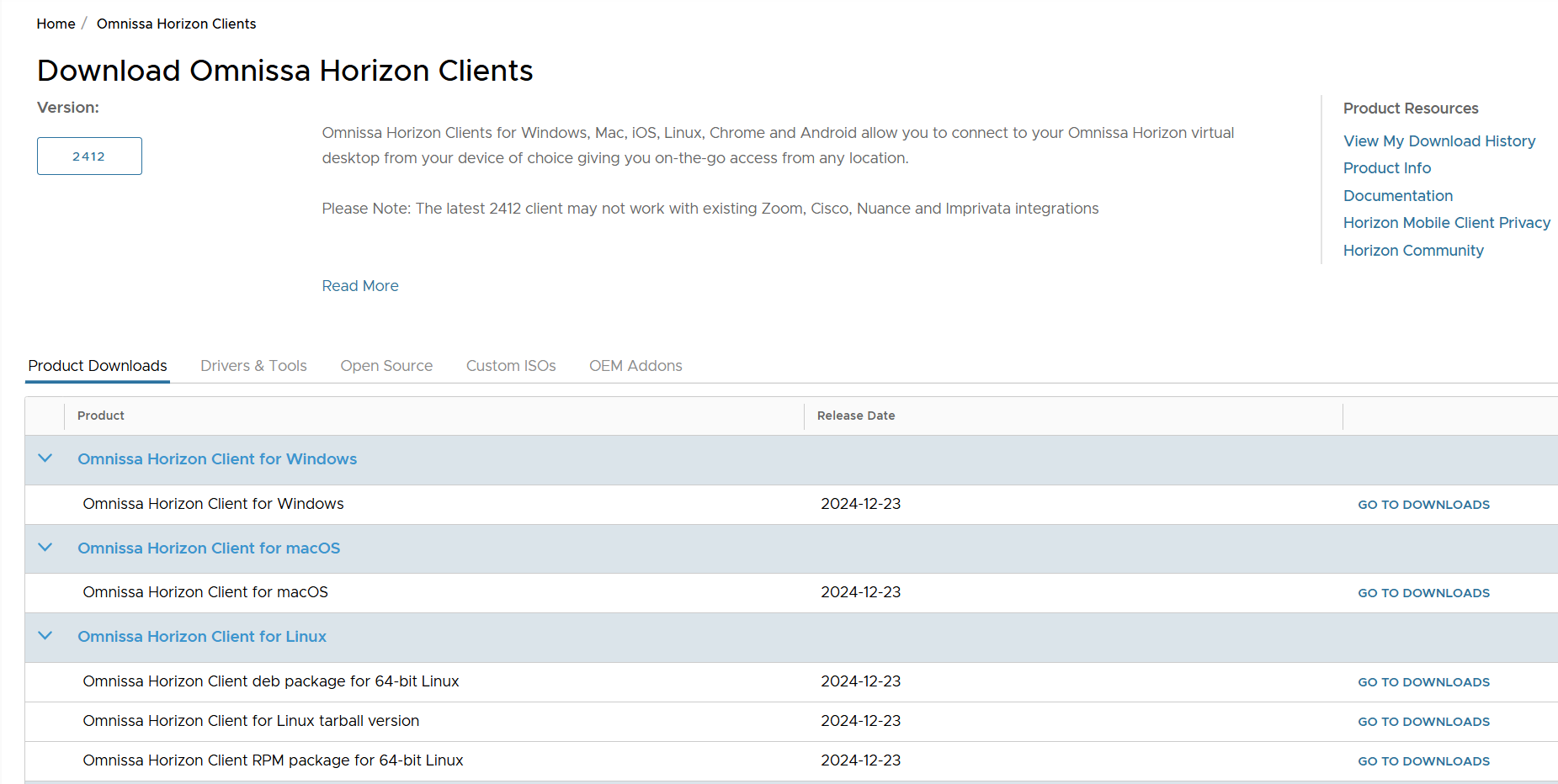Collapse the Omnissa Horizon Client for Windows chevron
Viewport: 1558px width, 784px height.
coord(45,458)
